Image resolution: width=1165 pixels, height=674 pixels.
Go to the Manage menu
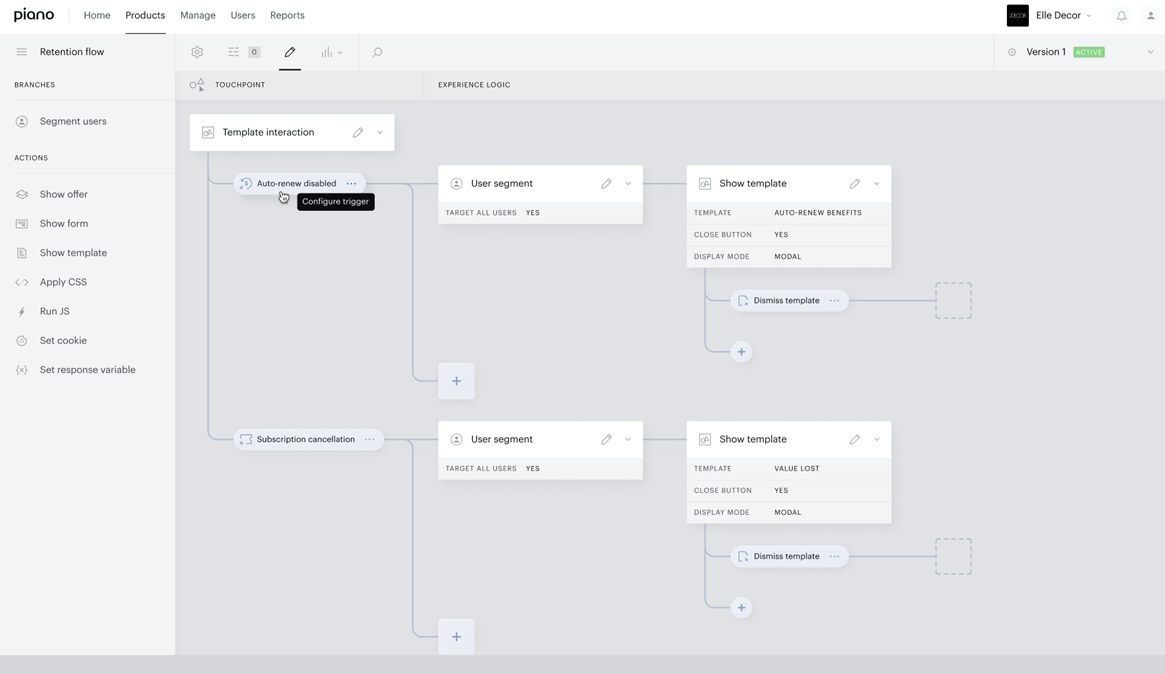pyautogui.click(x=198, y=16)
